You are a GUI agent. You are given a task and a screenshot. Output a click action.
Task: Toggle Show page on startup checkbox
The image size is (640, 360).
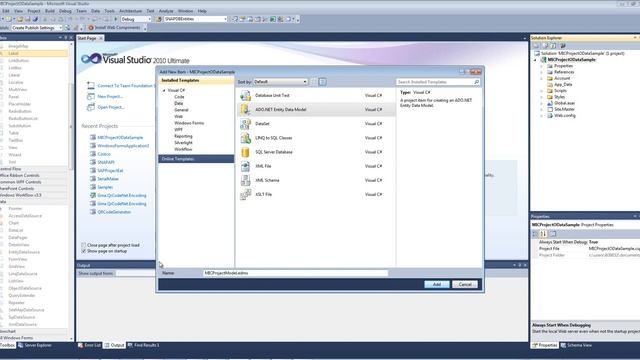click(x=84, y=251)
